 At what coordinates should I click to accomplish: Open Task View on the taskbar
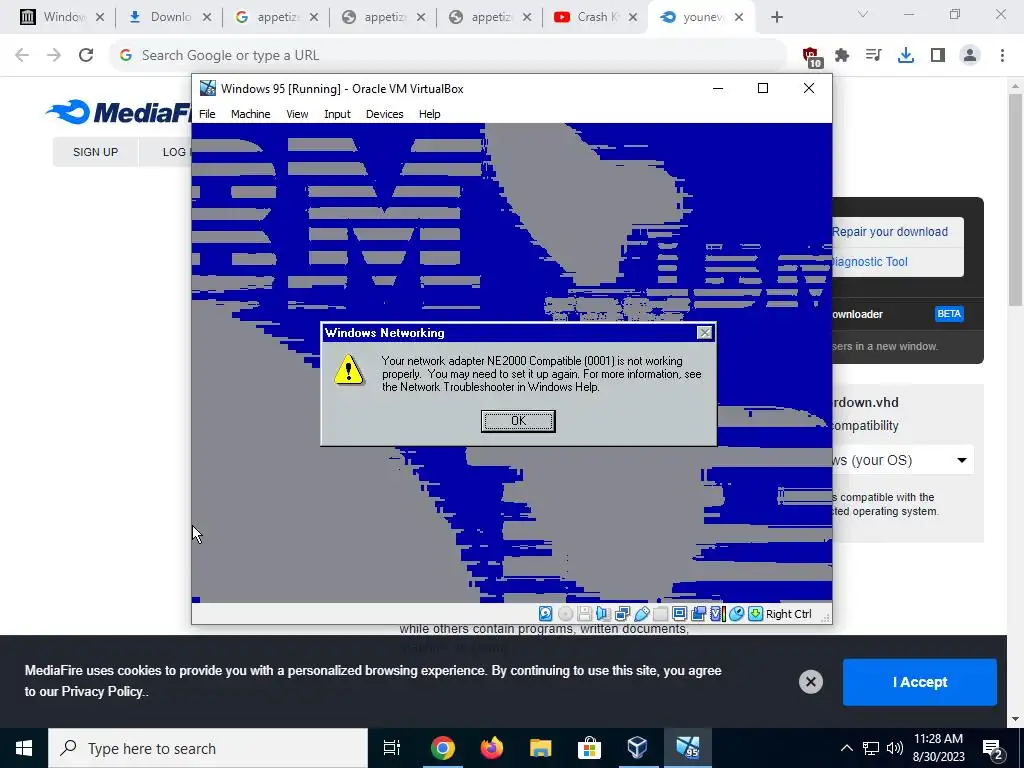pyautogui.click(x=392, y=748)
